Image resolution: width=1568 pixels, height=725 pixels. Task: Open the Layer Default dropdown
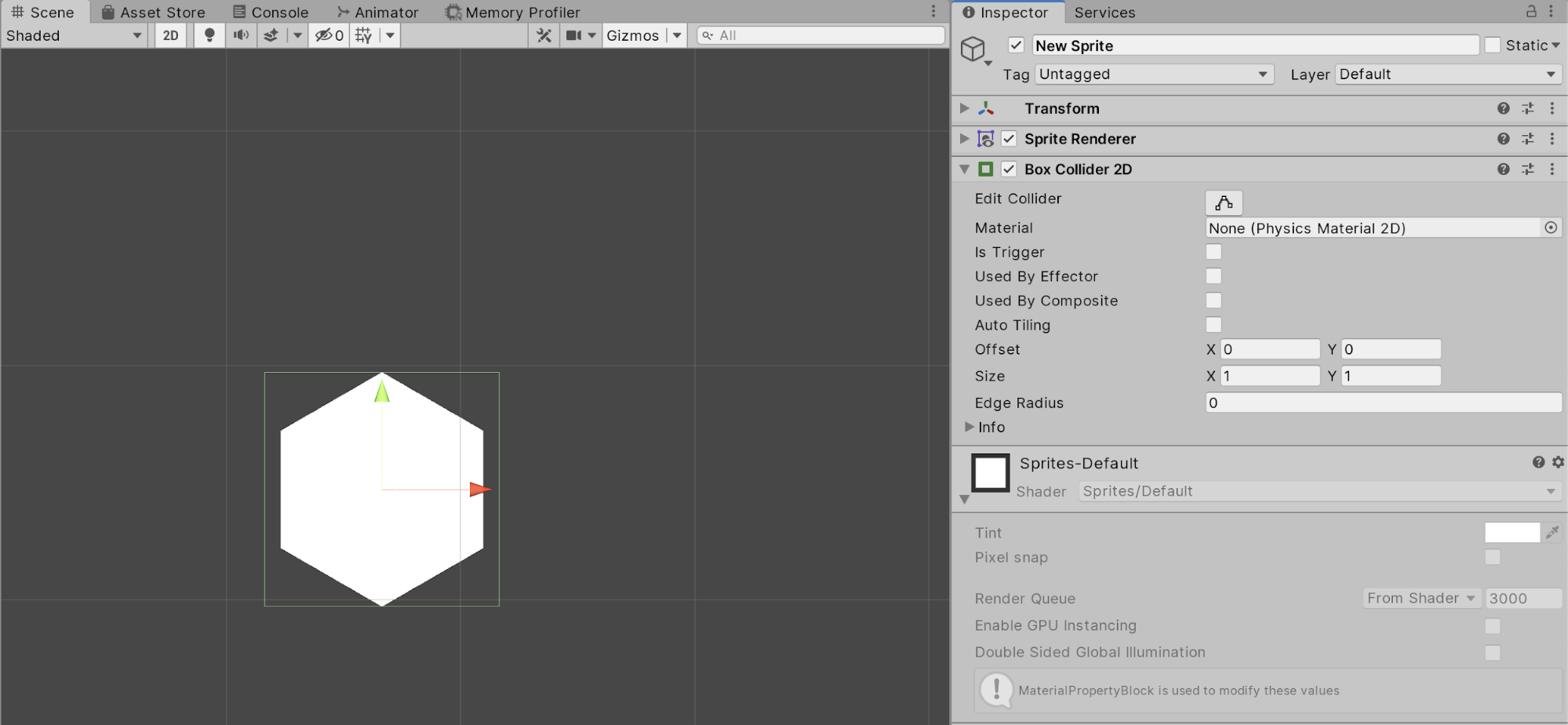1448,75
